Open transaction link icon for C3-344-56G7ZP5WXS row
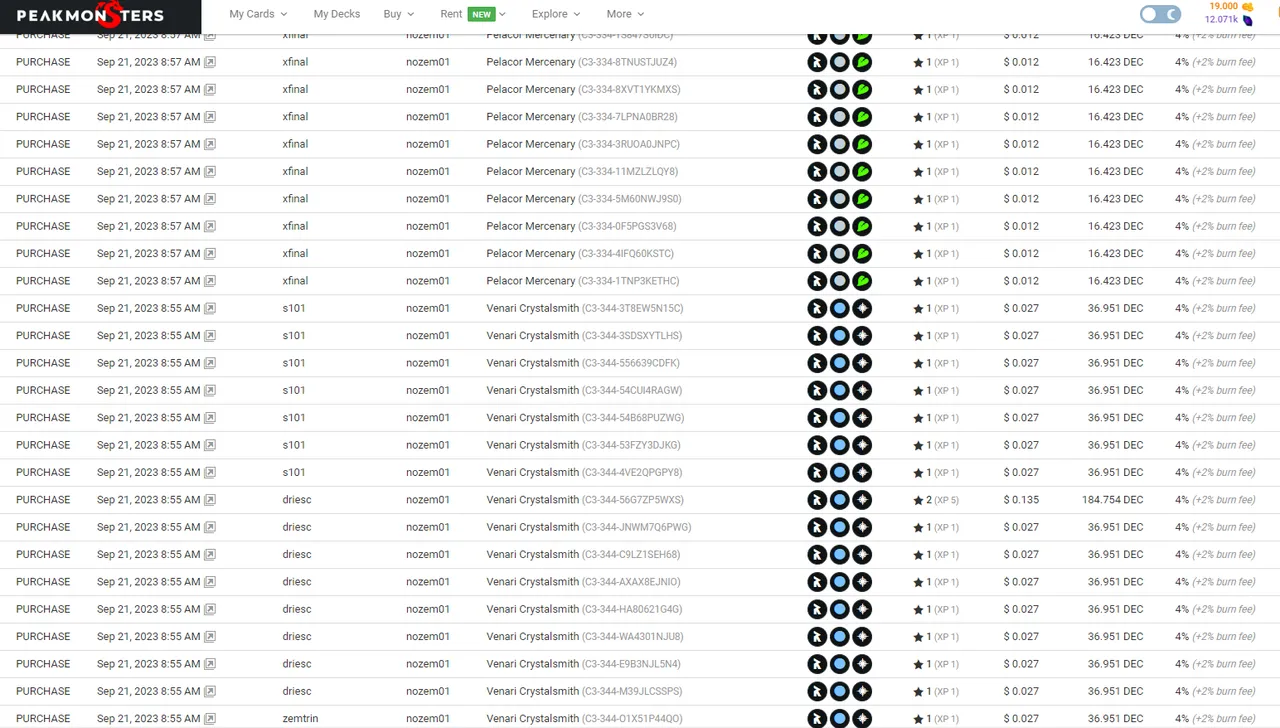1280x728 pixels. click(x=210, y=500)
